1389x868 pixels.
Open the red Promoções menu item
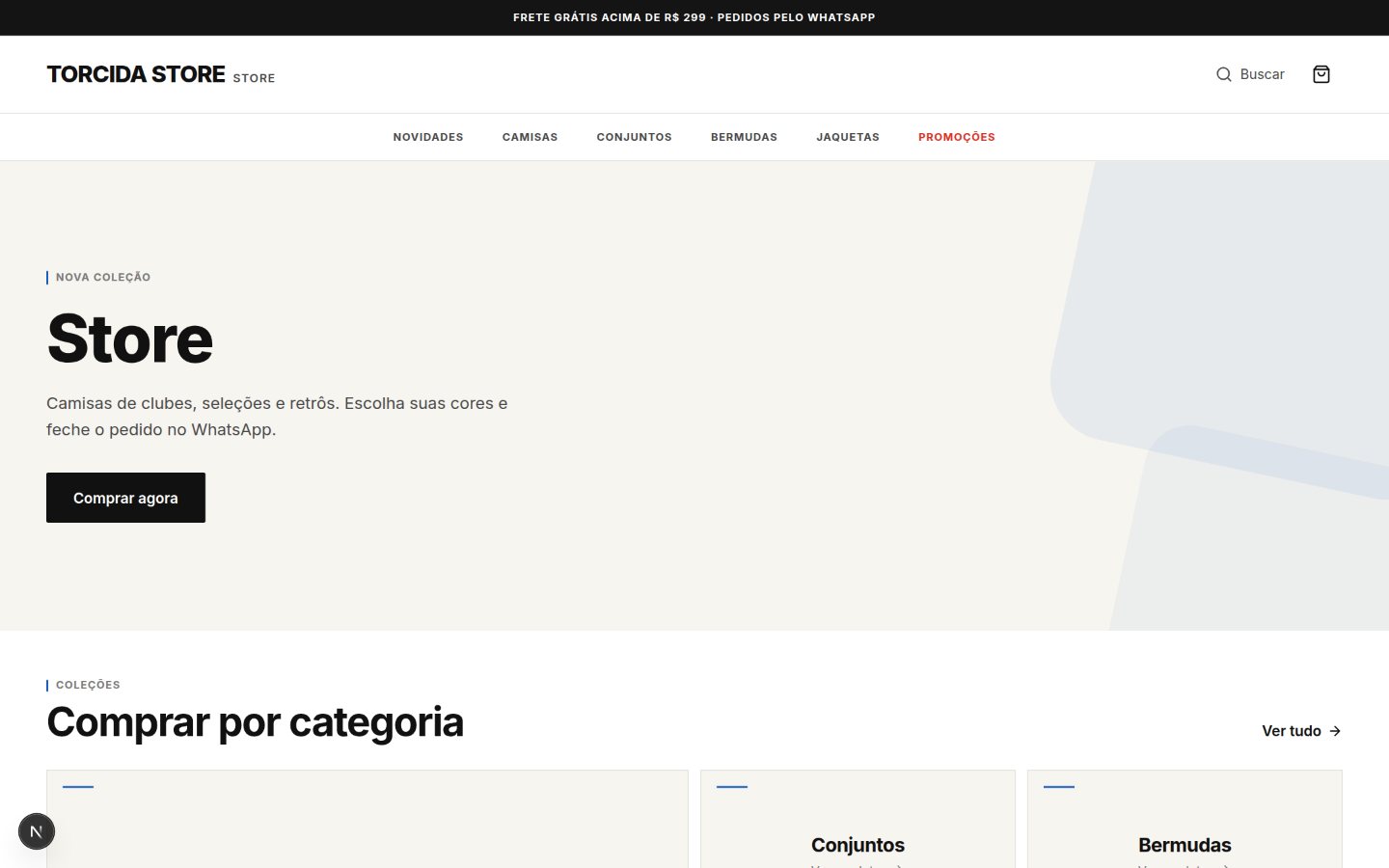[957, 137]
